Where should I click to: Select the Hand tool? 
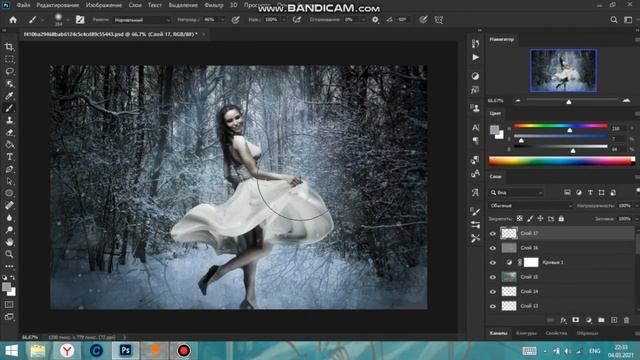(x=9, y=242)
